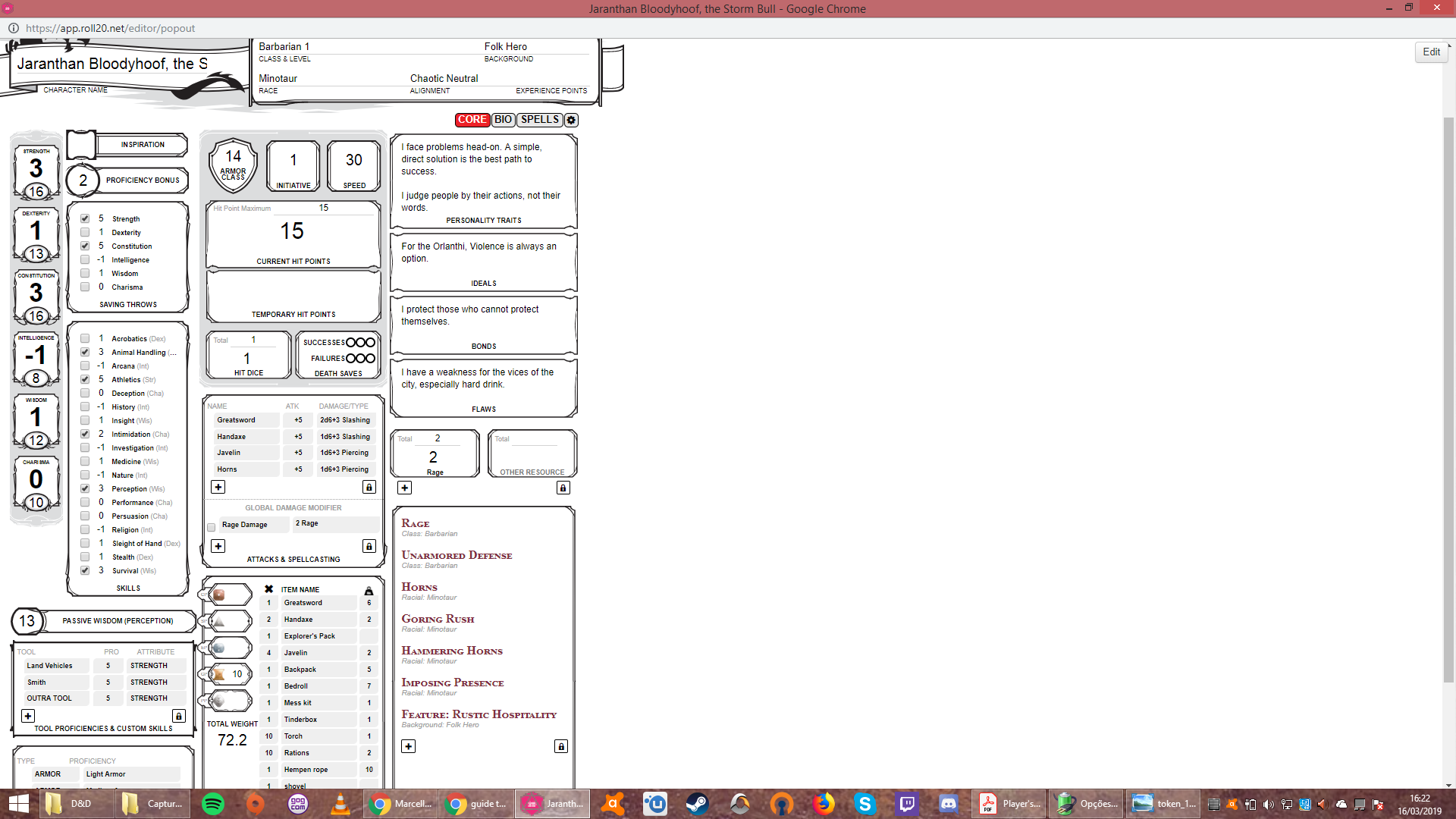Mark first death save failure
This screenshot has width=1456, height=819.
click(x=351, y=359)
